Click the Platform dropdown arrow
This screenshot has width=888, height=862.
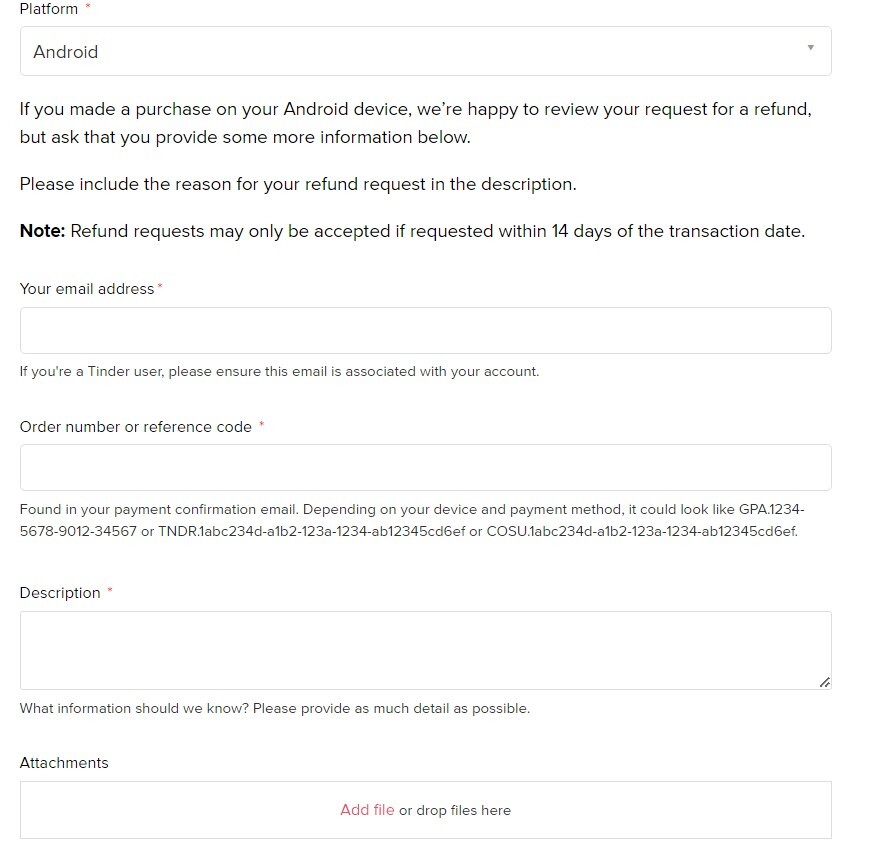(810, 48)
